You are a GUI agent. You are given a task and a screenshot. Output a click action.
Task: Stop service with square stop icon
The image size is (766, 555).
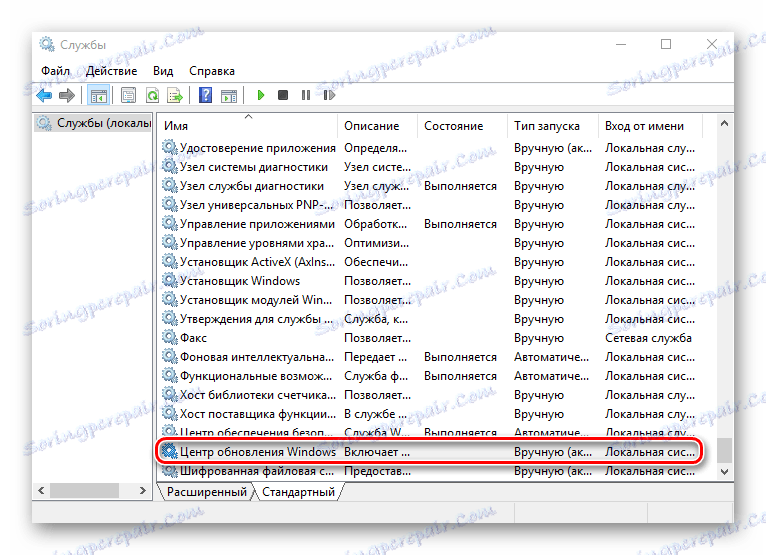283,95
